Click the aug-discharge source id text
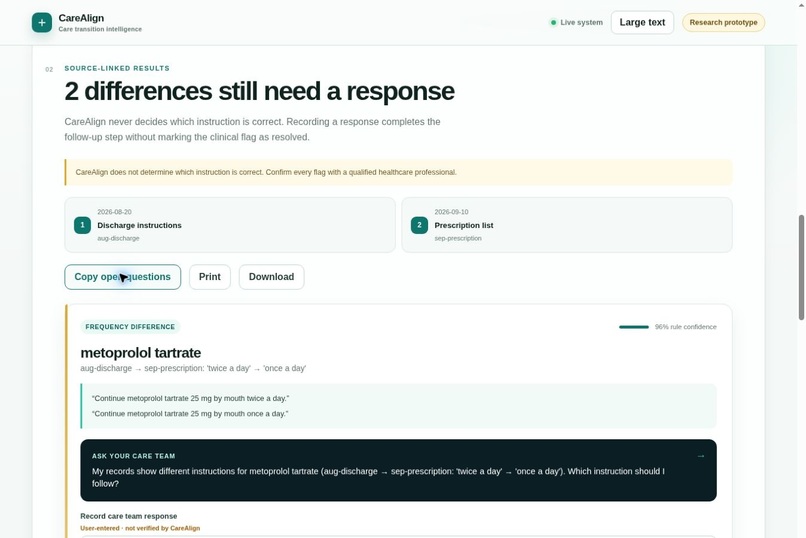 pyautogui.click(x=118, y=238)
